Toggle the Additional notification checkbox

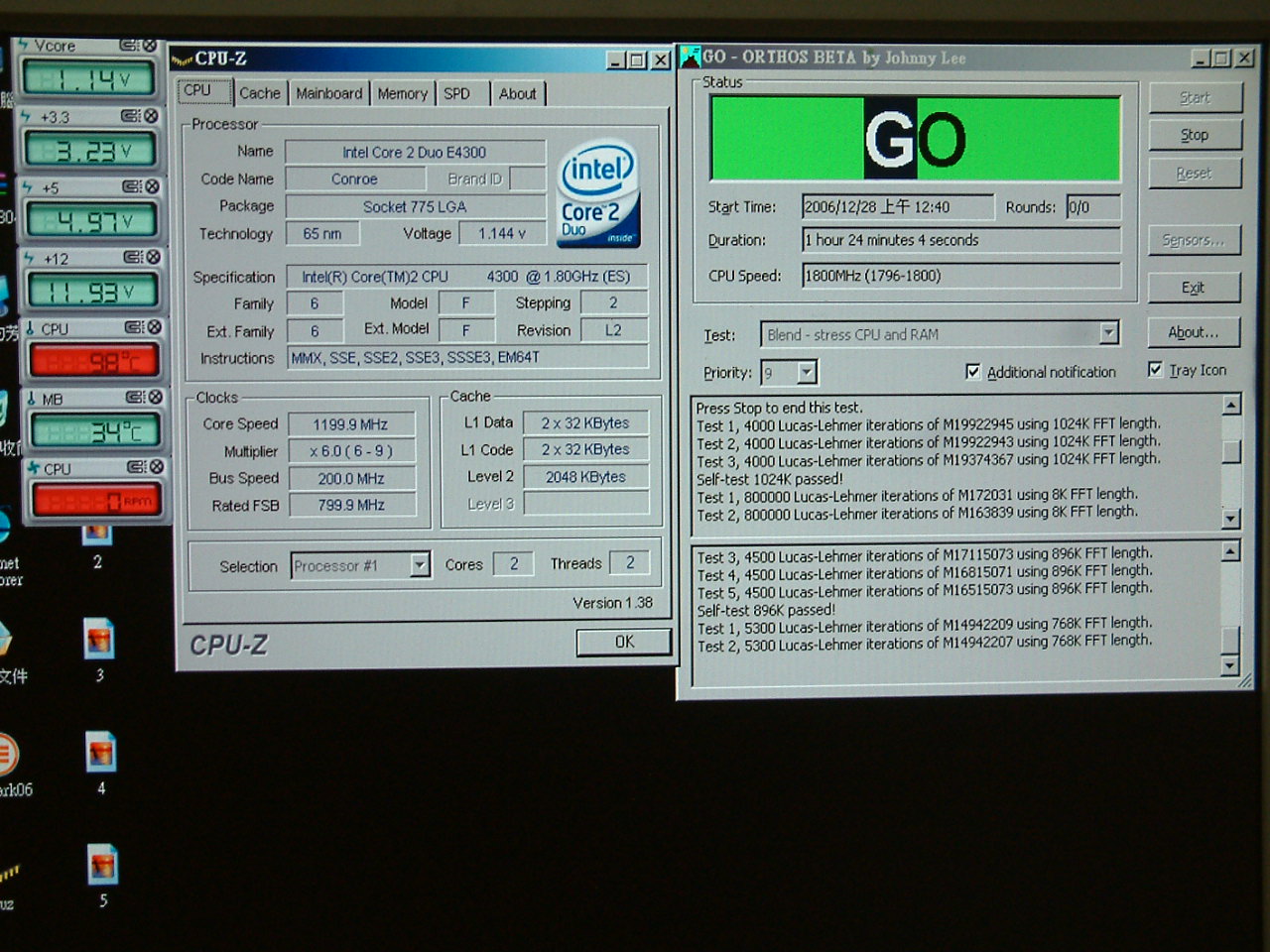[x=972, y=372]
